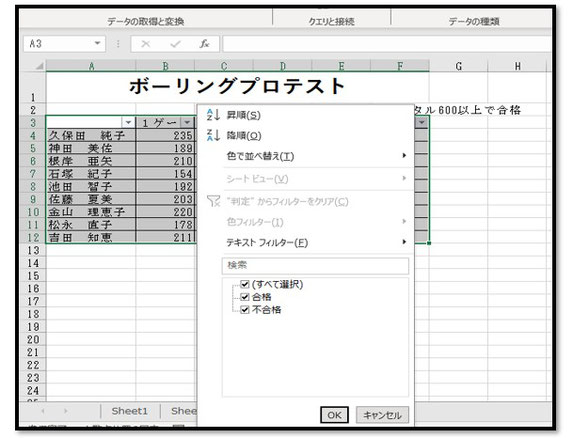This screenshot has height=438, width=573.
Task: Open the Name Box dropdown arrow
Action: tap(97, 43)
